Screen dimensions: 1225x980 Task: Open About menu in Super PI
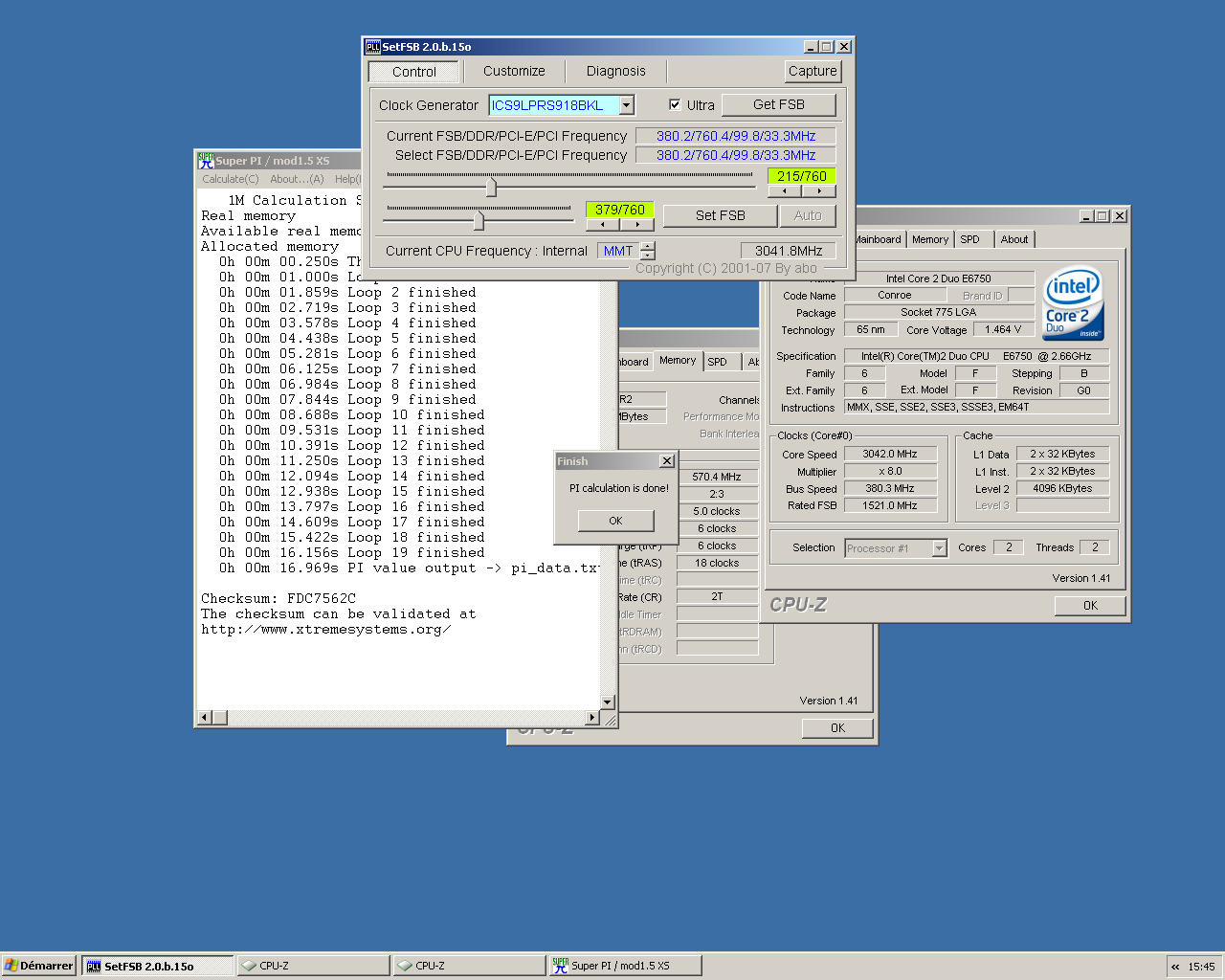tap(297, 179)
